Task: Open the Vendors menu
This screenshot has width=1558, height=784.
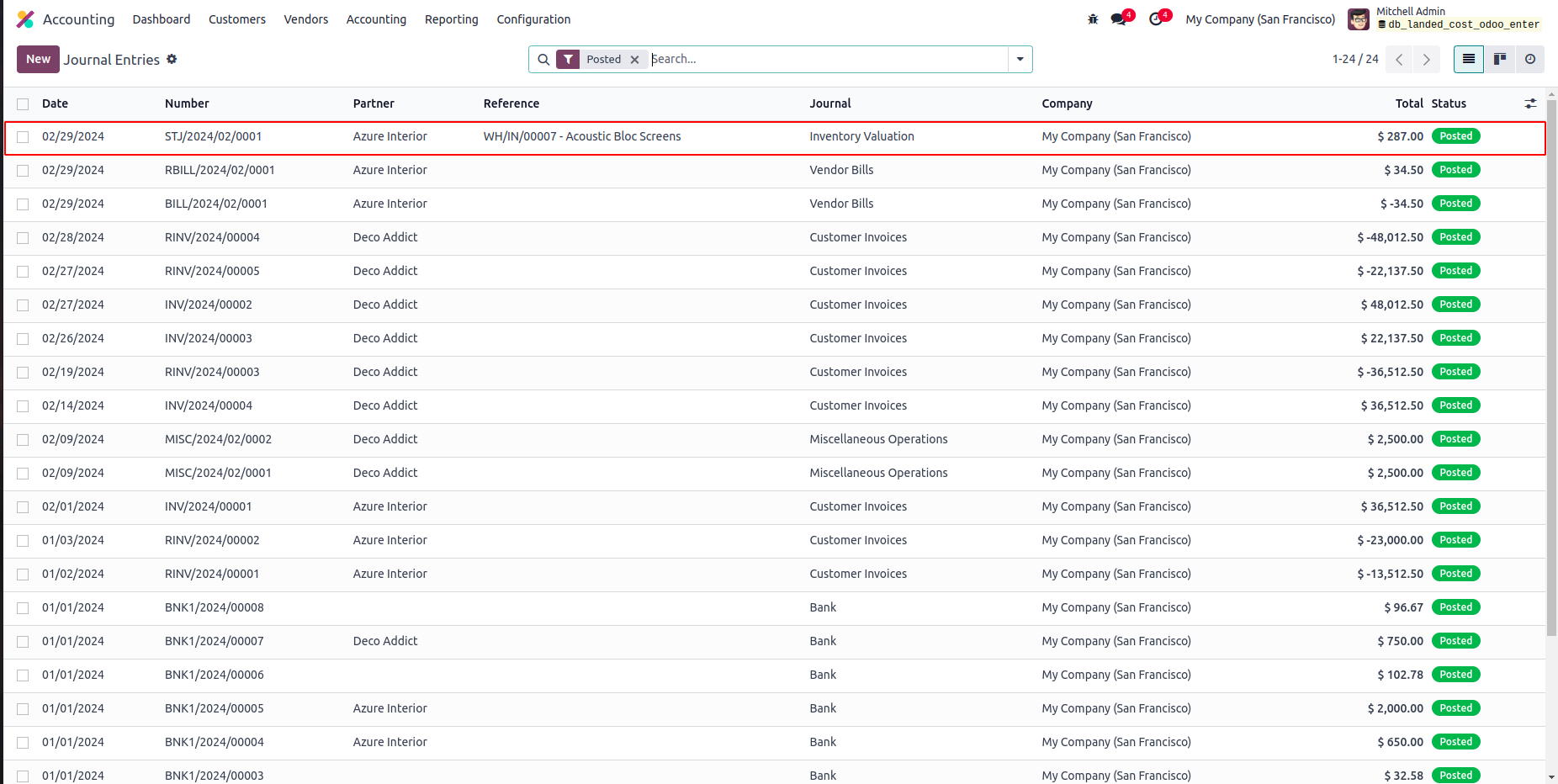Action: (x=306, y=19)
